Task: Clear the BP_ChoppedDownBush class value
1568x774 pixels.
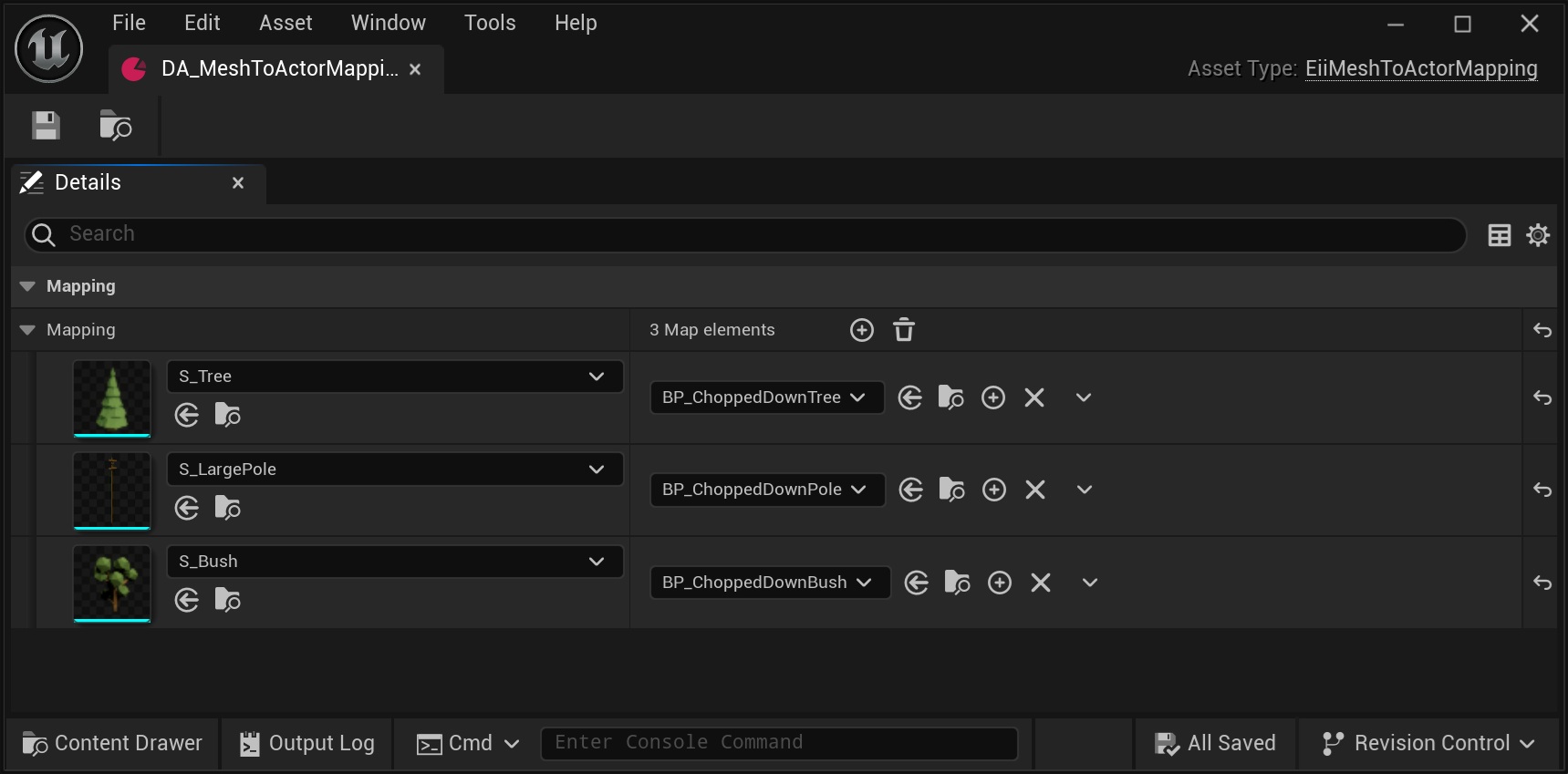Action: tap(1040, 583)
